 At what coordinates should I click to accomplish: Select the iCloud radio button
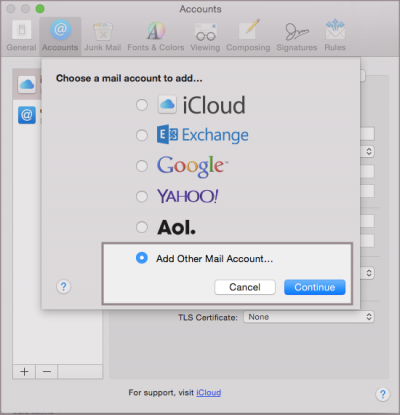tap(142, 105)
